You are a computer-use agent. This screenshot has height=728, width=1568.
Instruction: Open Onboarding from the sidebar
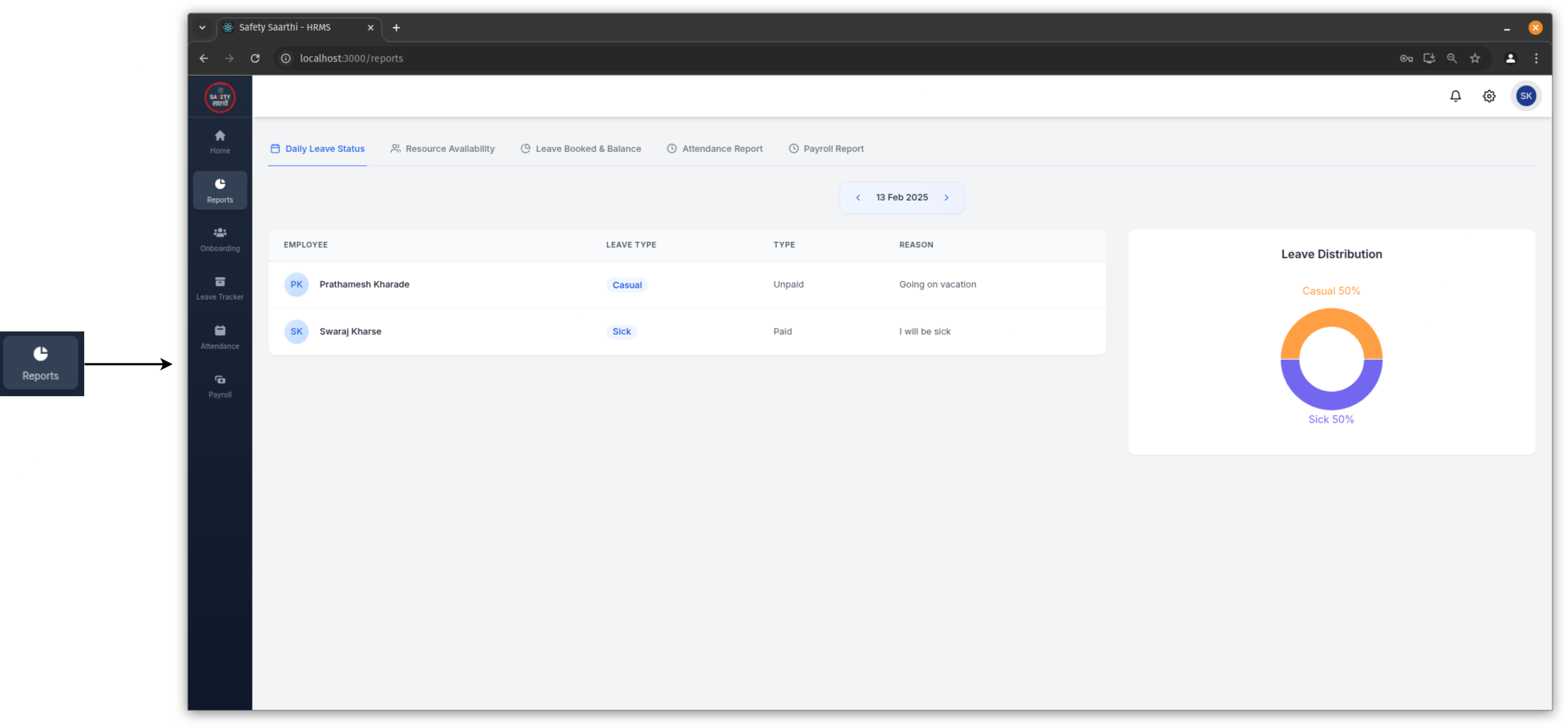pos(220,239)
